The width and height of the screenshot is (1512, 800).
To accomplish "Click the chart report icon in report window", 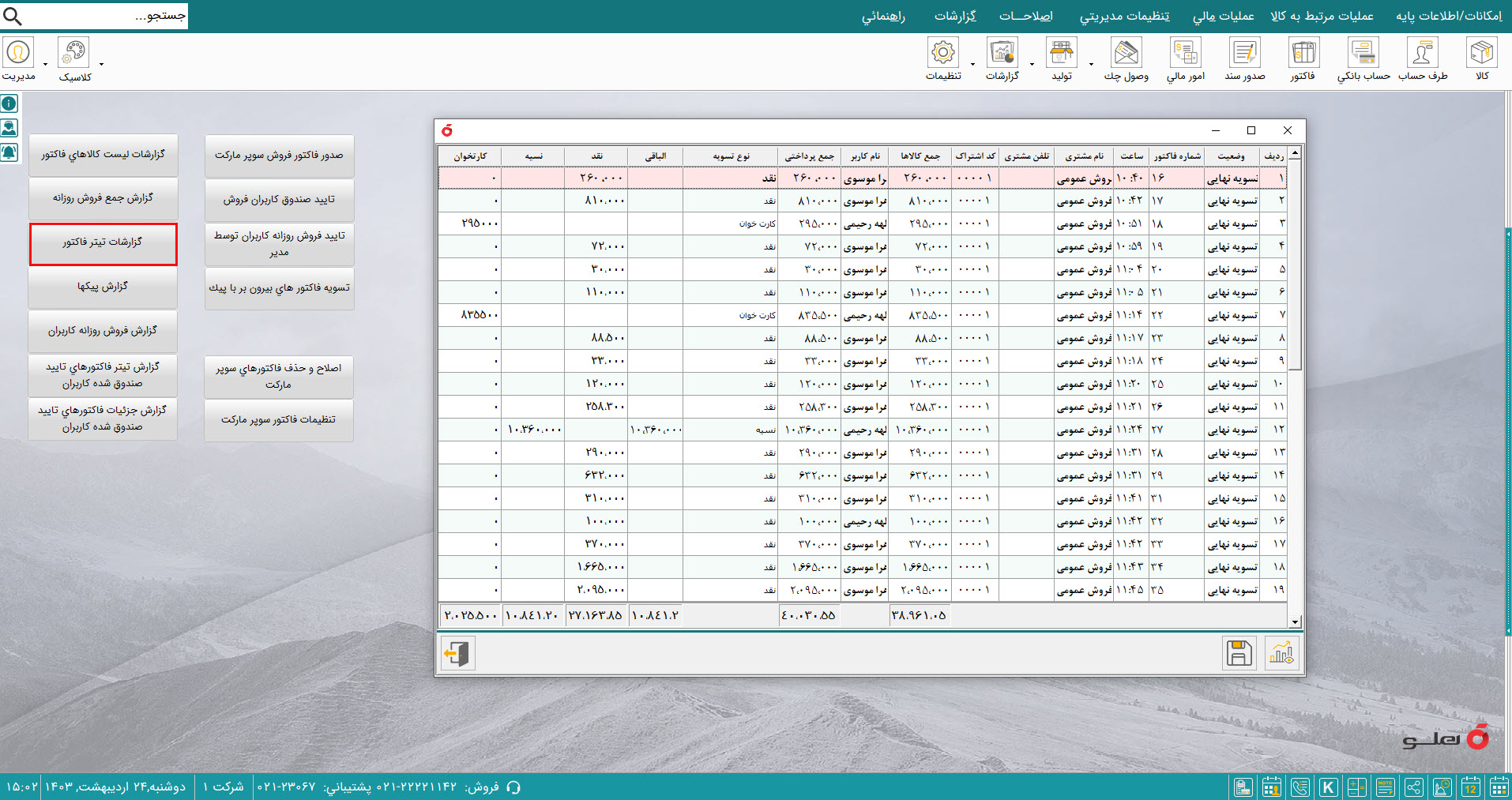I will pos(1281,653).
